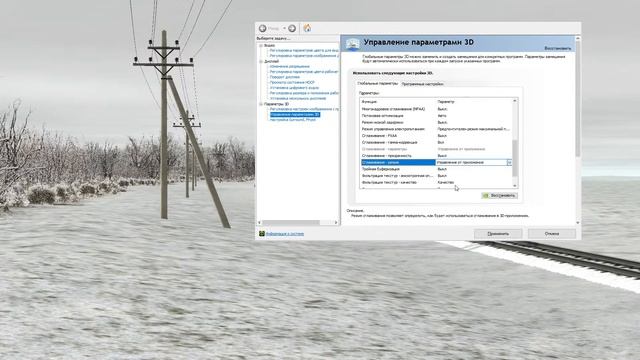The image size is (640, 360).
Task: Select Фильтрация текстур - анизотропная оптимизация row
Action: pos(436,176)
